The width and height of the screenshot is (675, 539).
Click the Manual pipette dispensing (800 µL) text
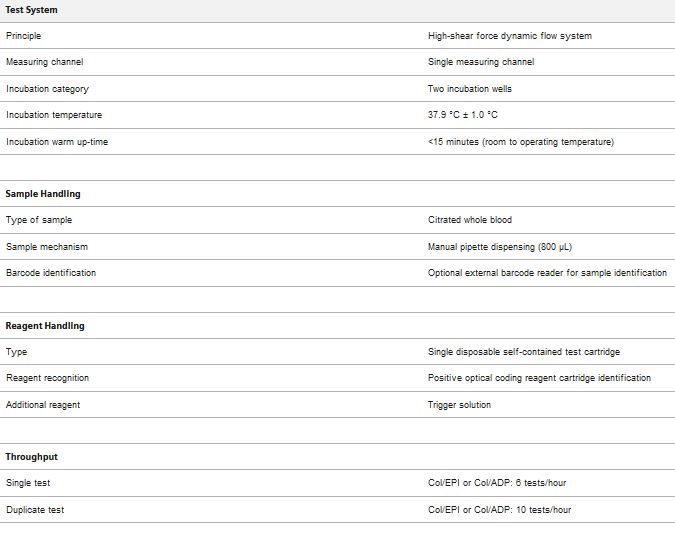point(499,247)
